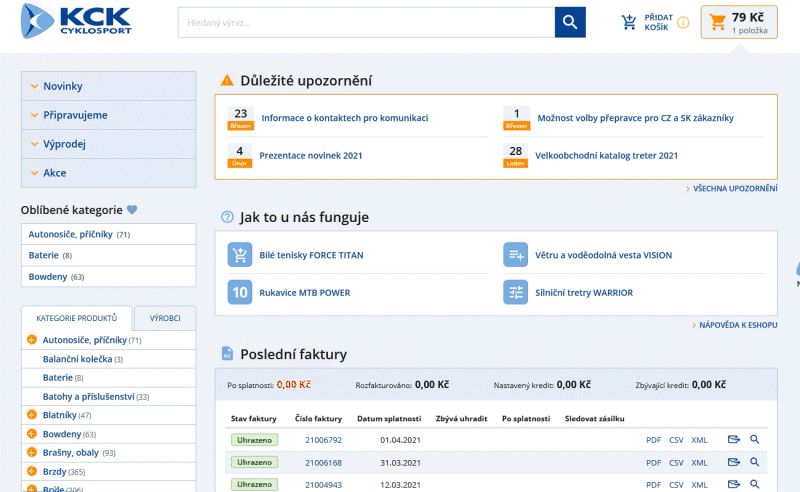Open the send-email icon for invoice 21006792
Screen dimensions: 800x492
(x=733, y=440)
